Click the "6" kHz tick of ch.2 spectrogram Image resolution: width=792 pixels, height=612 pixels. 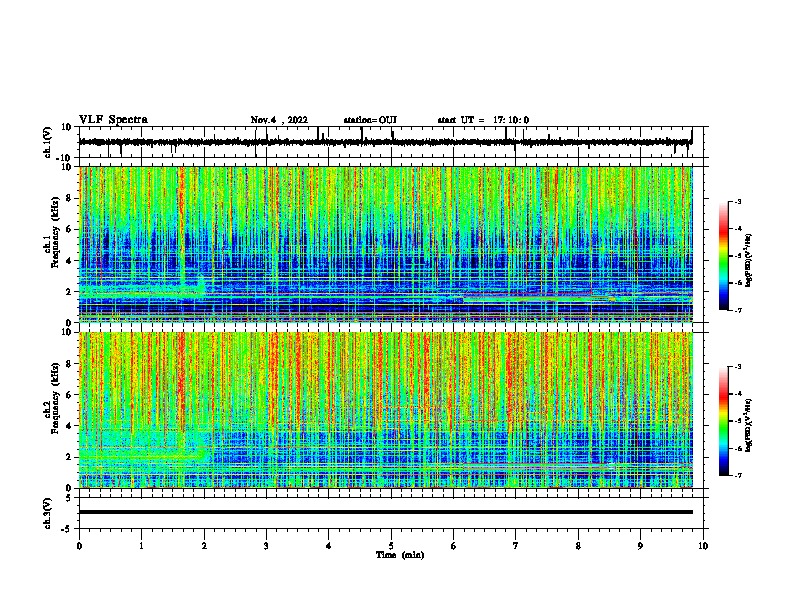tap(70, 395)
